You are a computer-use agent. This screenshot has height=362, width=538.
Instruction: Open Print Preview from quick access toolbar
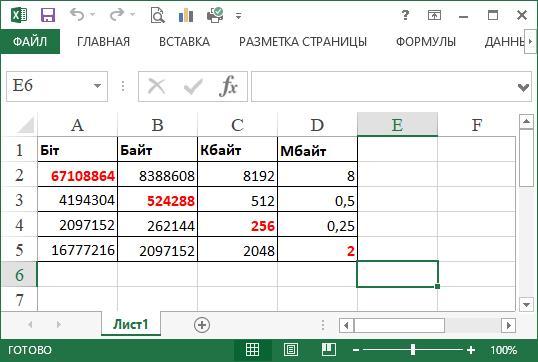click(x=157, y=15)
